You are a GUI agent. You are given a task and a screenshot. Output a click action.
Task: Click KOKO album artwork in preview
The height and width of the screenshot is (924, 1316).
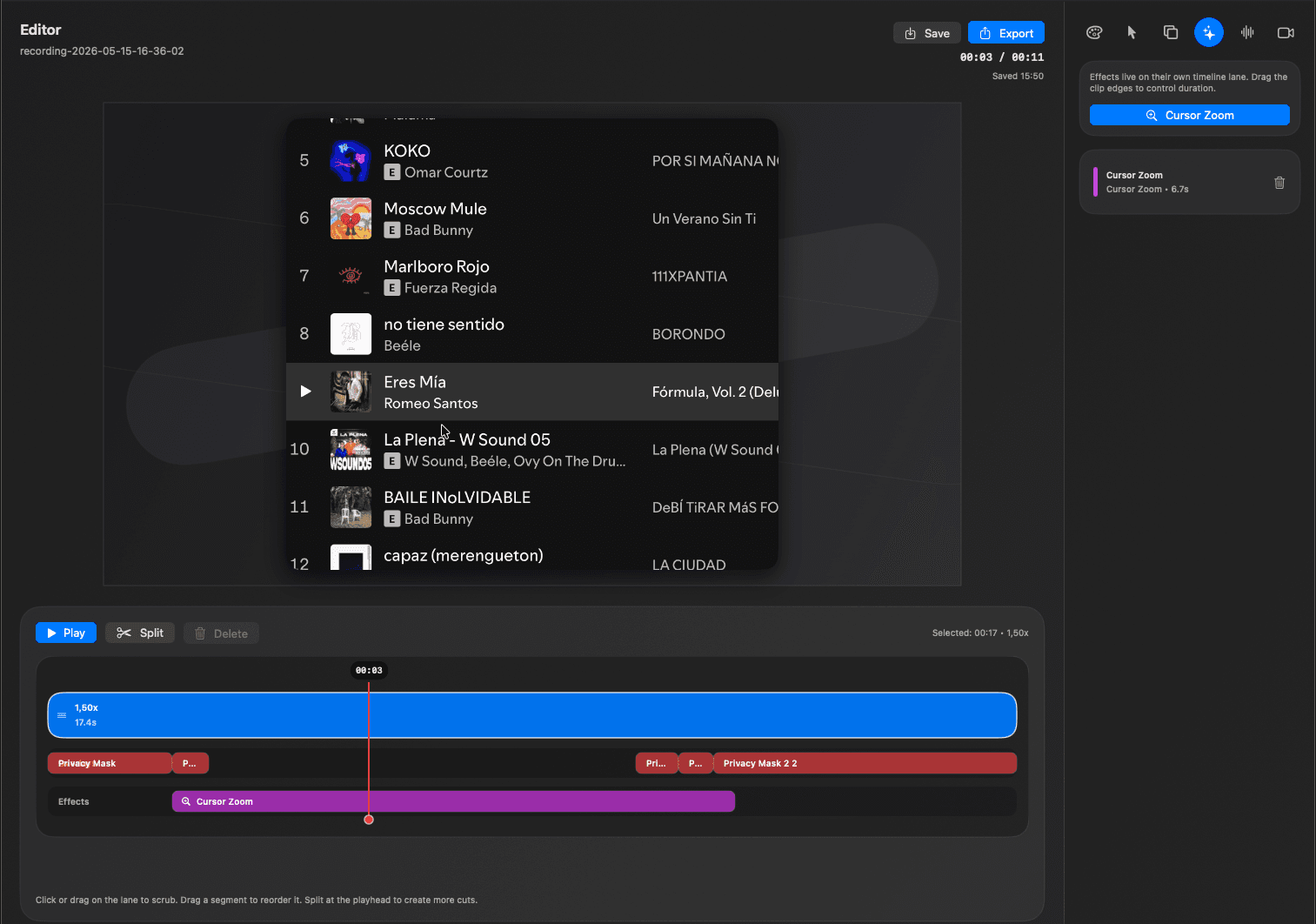351,161
